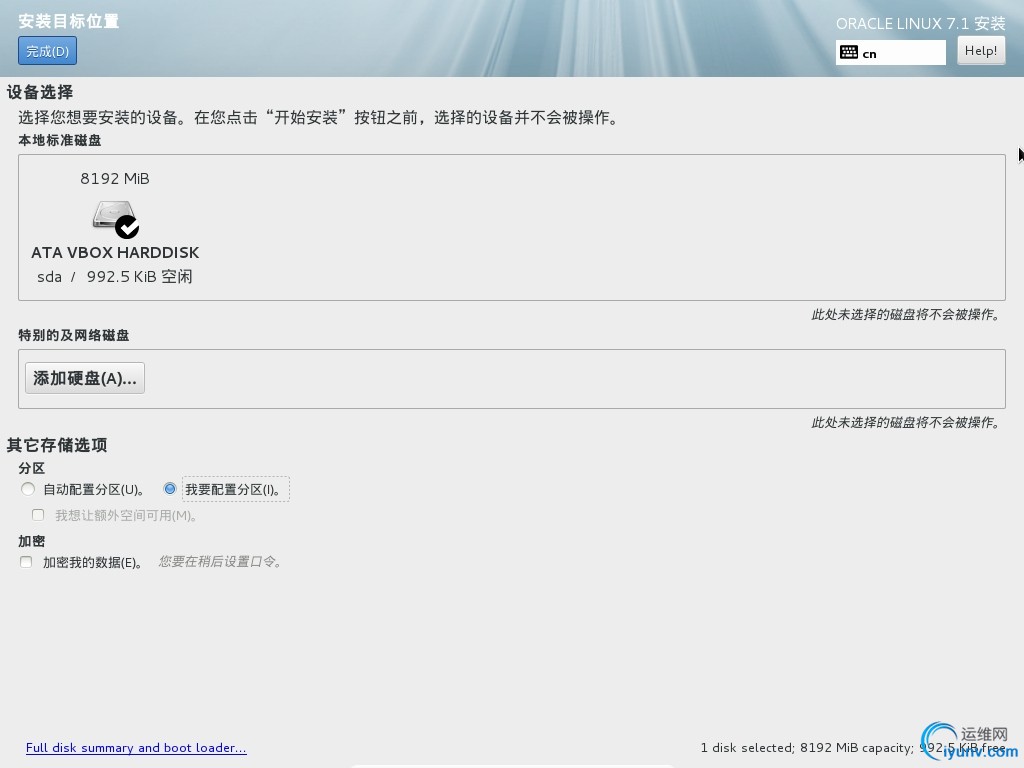Click the 您要在稍后设置口令 hint text
1024x768 pixels.
pyautogui.click(x=220, y=562)
